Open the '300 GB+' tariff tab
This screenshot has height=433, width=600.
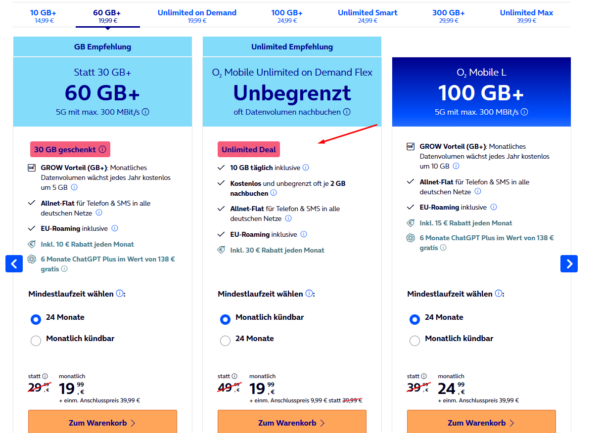click(449, 15)
